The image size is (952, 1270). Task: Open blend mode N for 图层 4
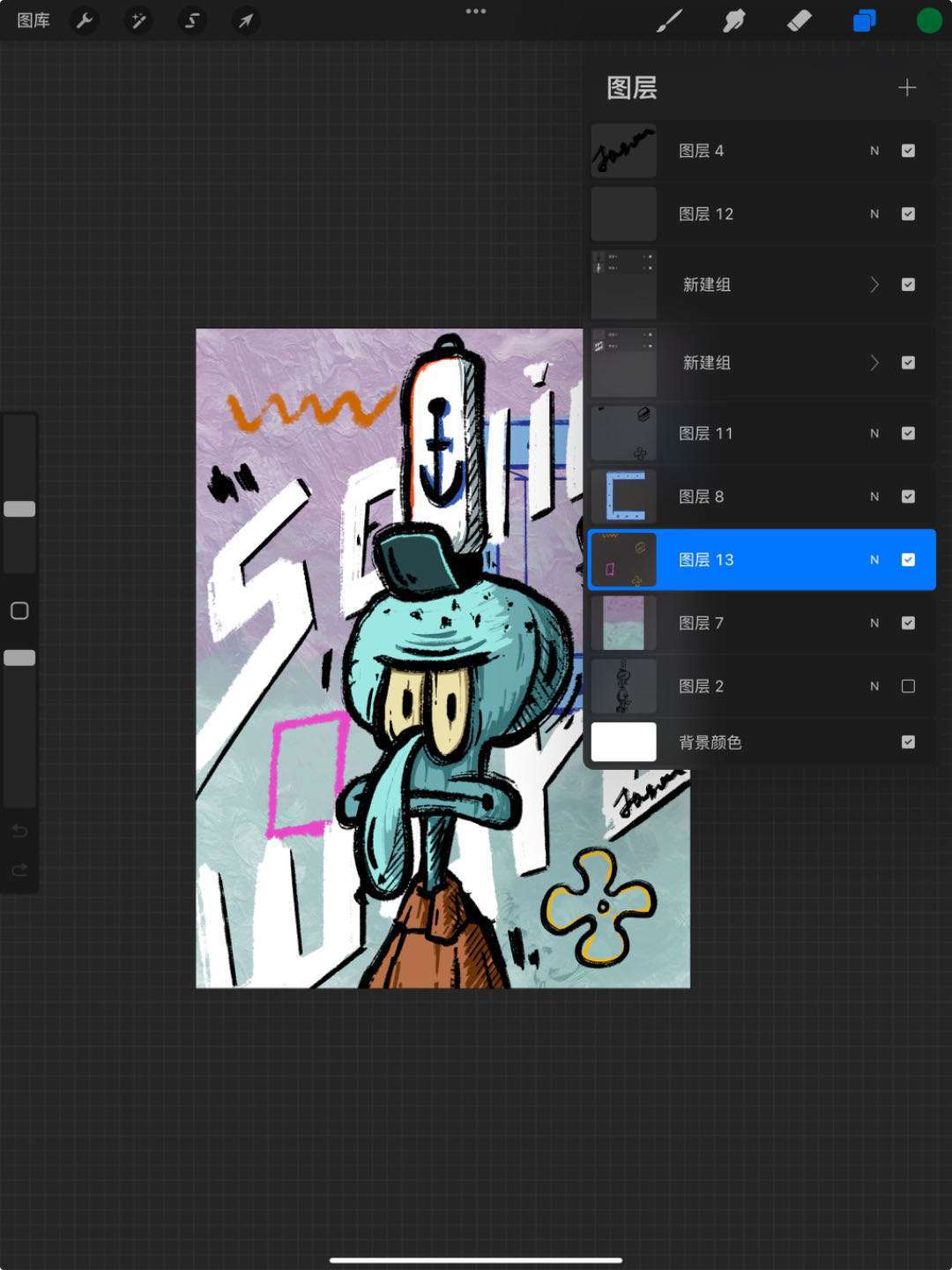(874, 151)
